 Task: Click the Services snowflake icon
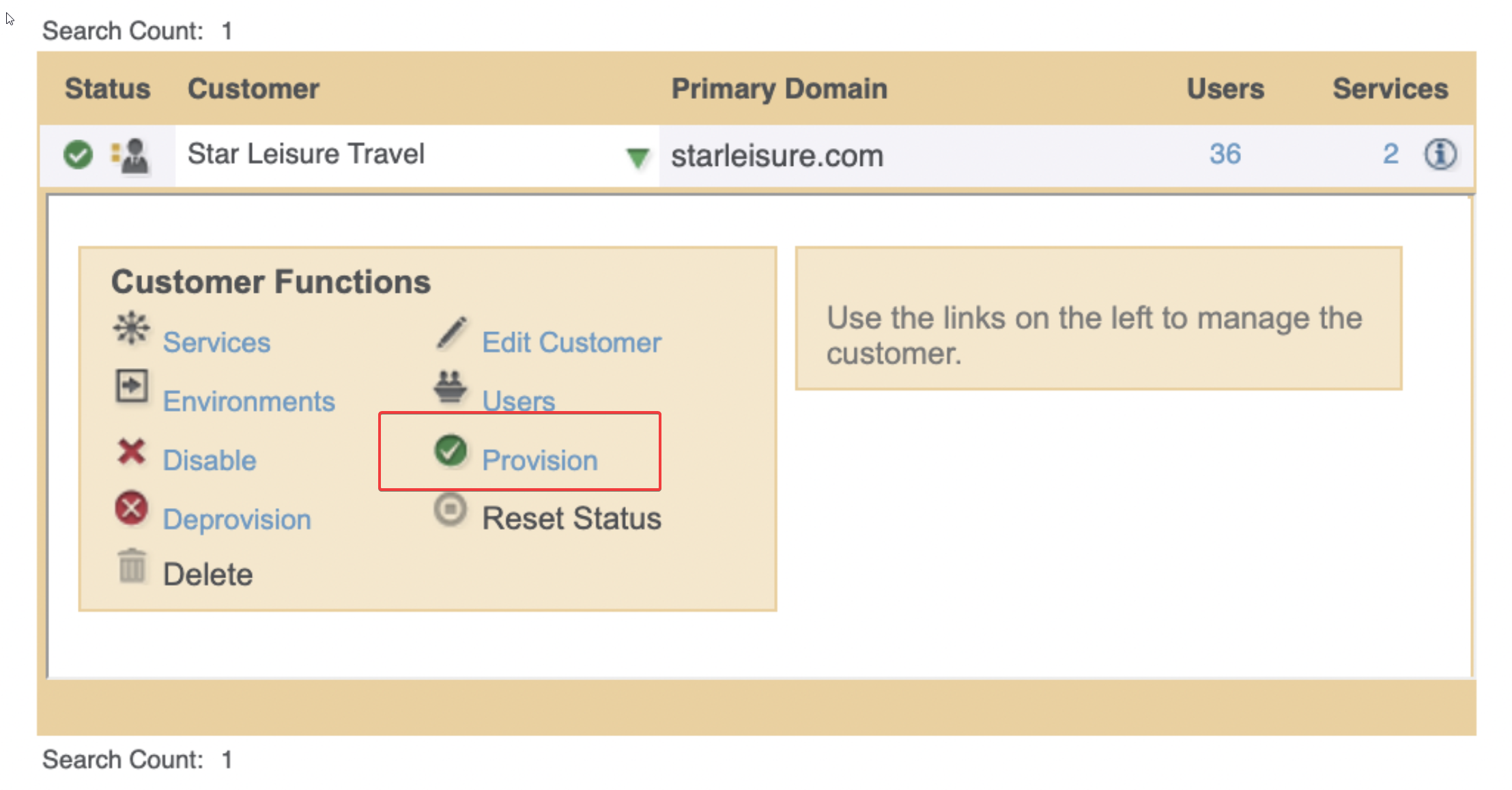(x=131, y=329)
